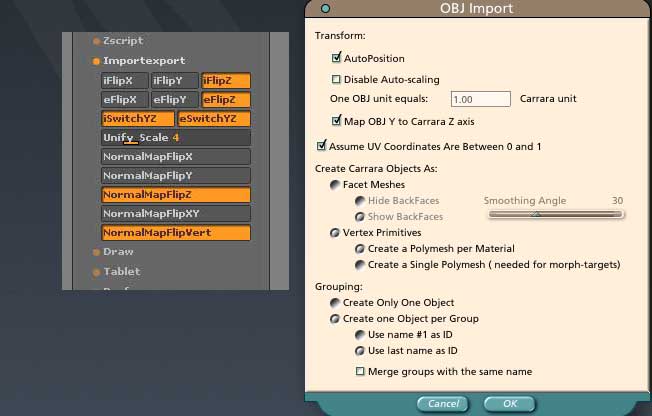This screenshot has width=652, height=416.
Task: Select Create Only One Object
Action: pos(335,303)
